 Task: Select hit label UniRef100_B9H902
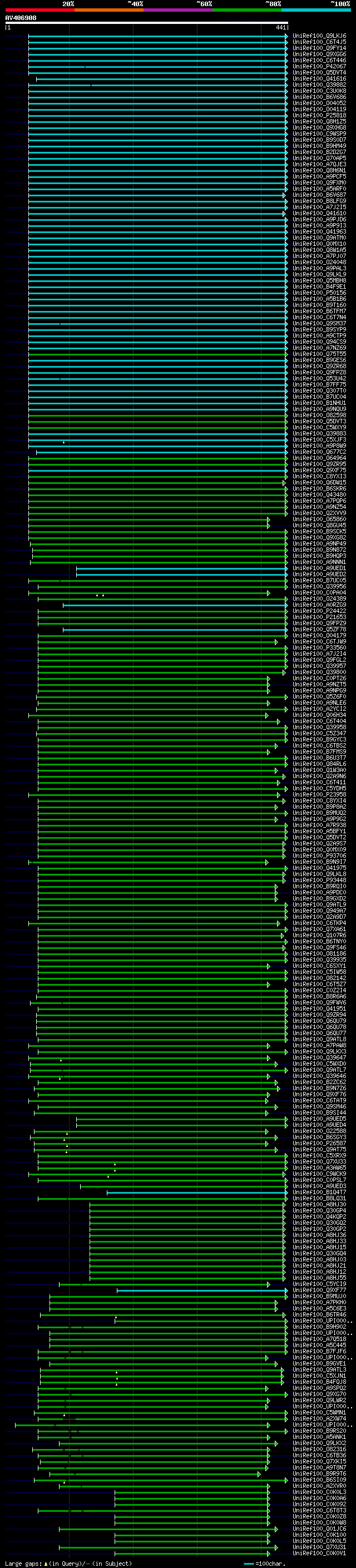point(319,1327)
